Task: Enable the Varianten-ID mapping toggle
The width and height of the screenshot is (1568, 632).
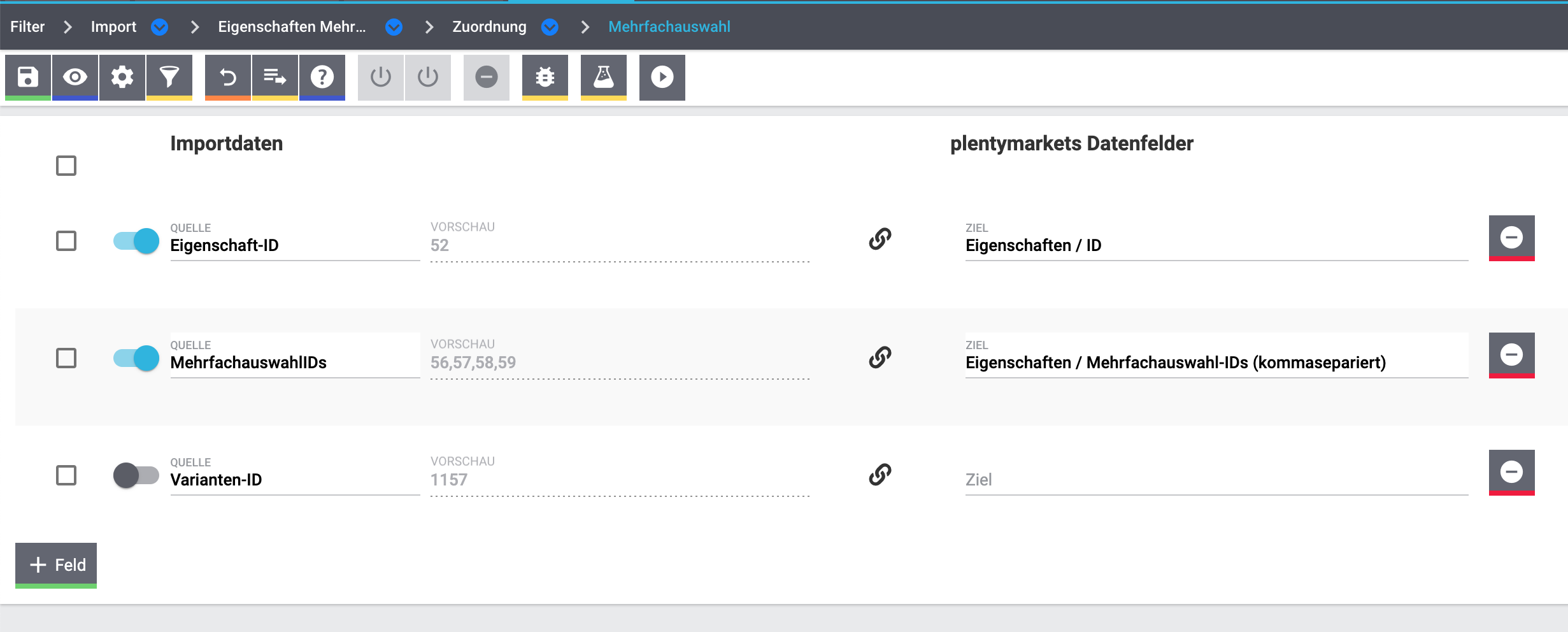Action: click(x=136, y=475)
